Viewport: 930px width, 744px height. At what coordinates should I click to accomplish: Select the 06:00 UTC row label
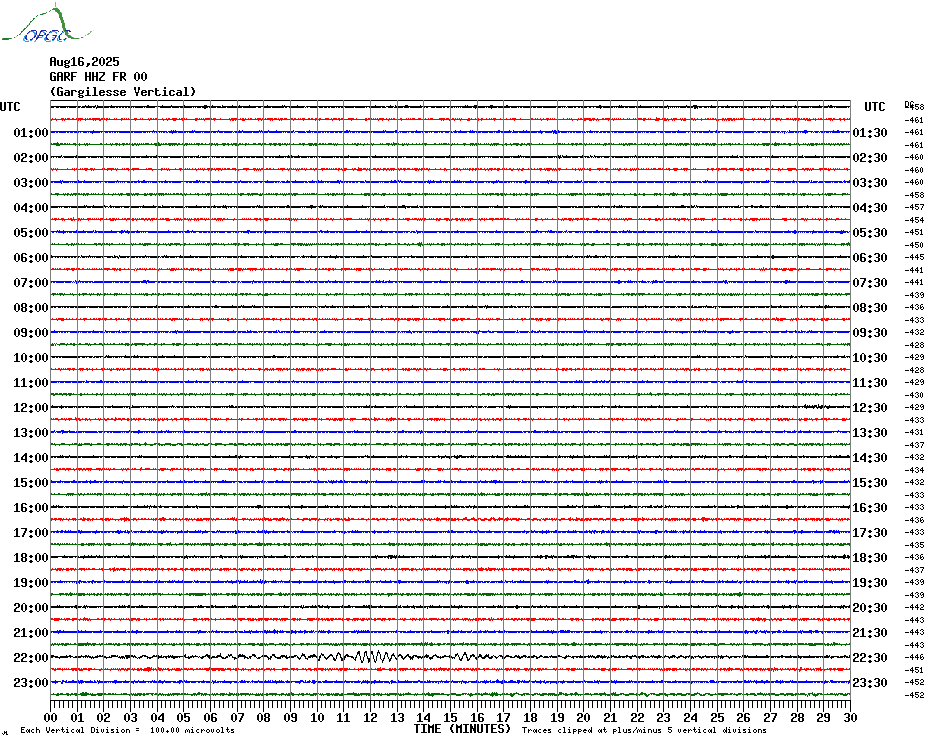pyautogui.click(x=31, y=257)
